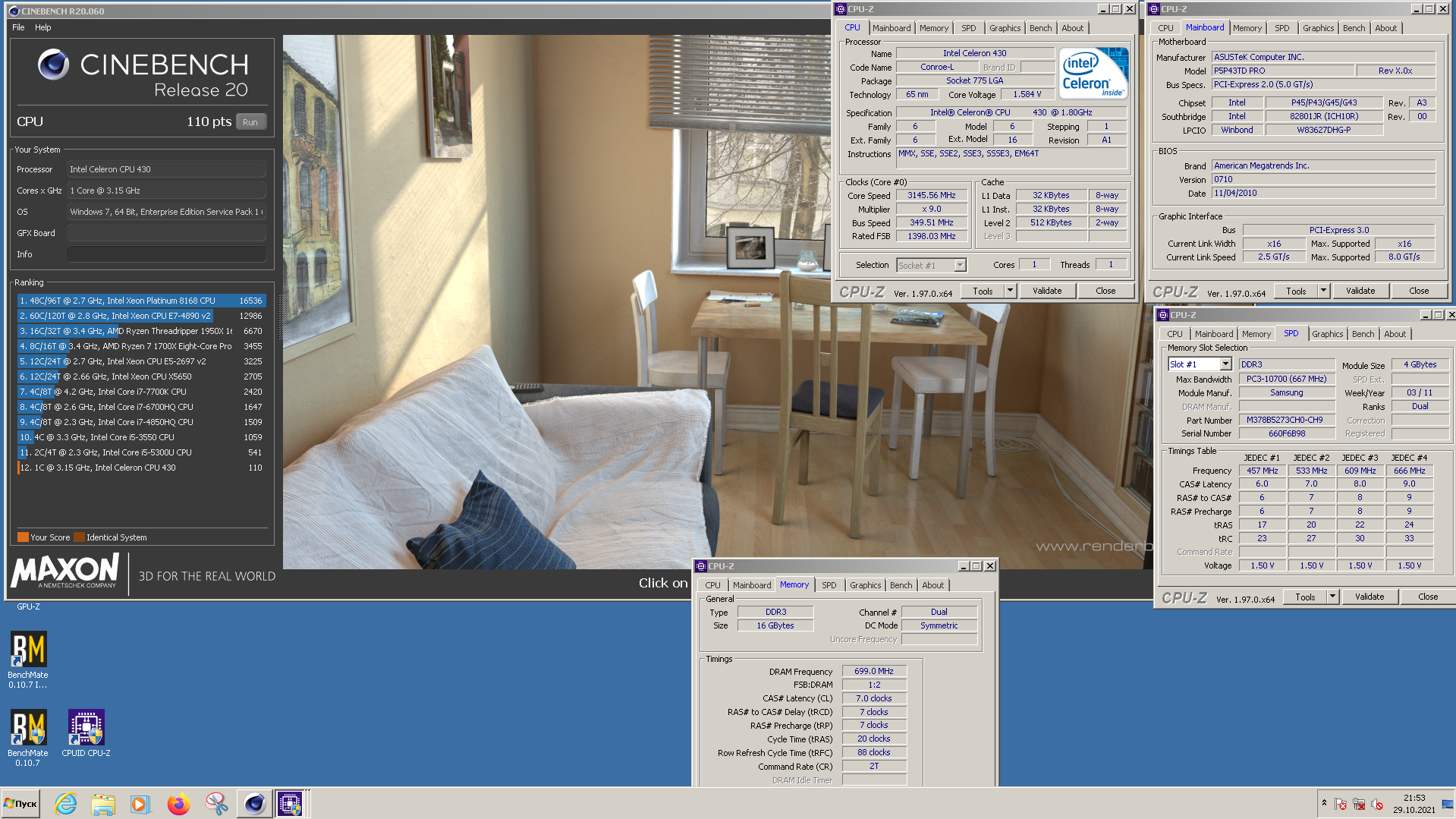The image size is (1456, 819).
Task: Select ranking row AMD Ryzen Threadripper 1950X
Action: 141,331
